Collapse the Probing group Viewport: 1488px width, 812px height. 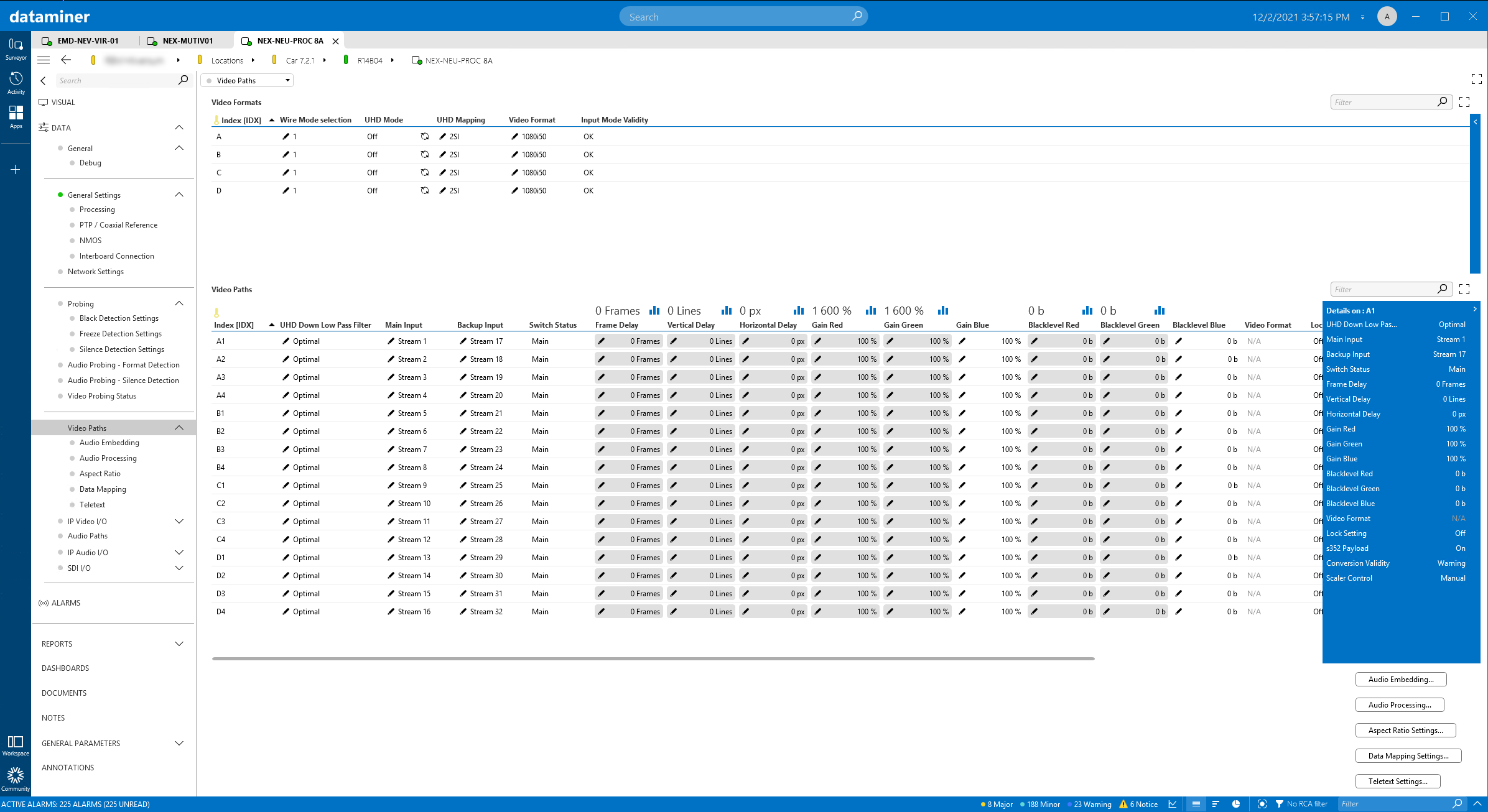point(179,303)
